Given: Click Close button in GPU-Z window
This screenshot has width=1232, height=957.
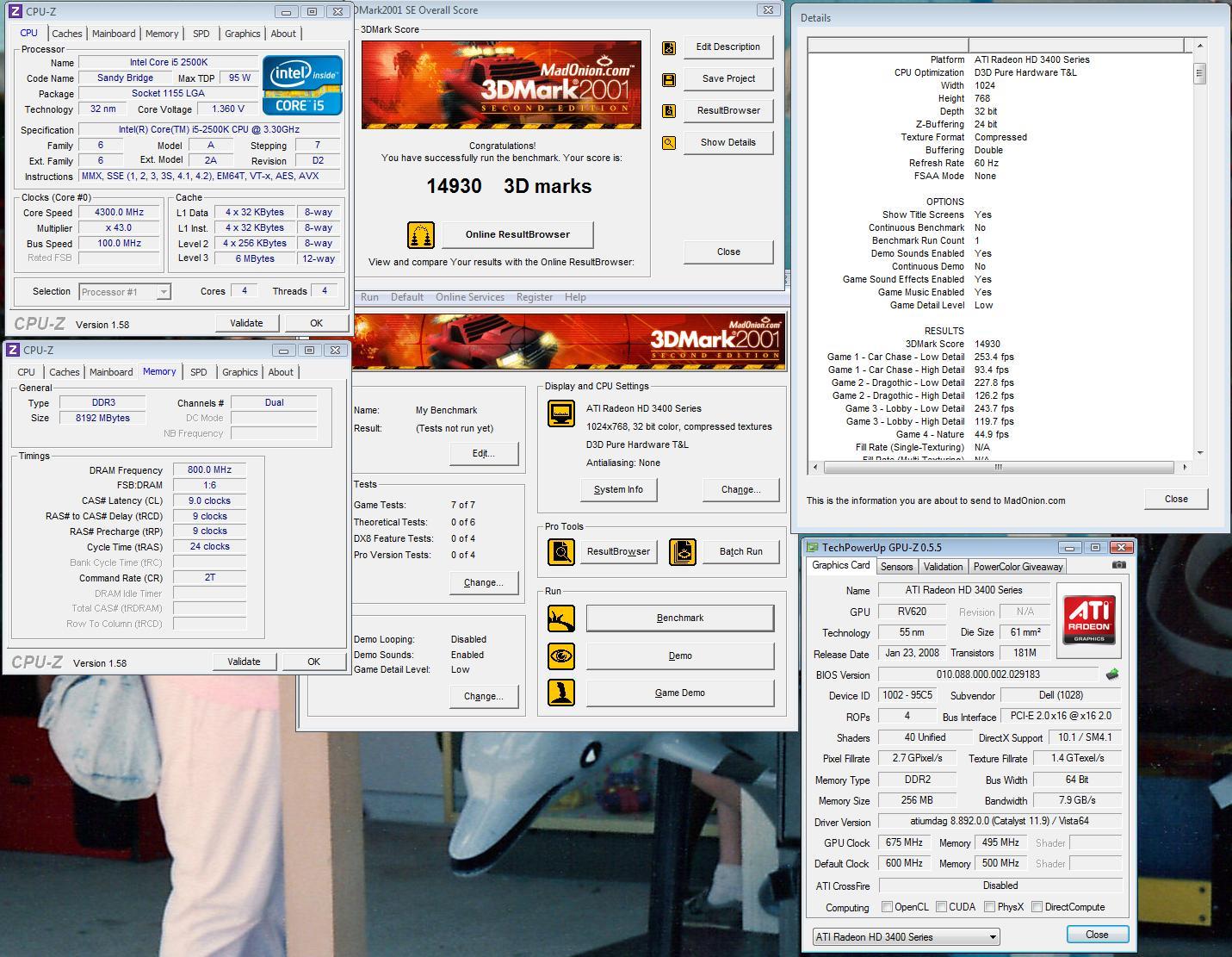Looking at the screenshot, I should [1097, 935].
